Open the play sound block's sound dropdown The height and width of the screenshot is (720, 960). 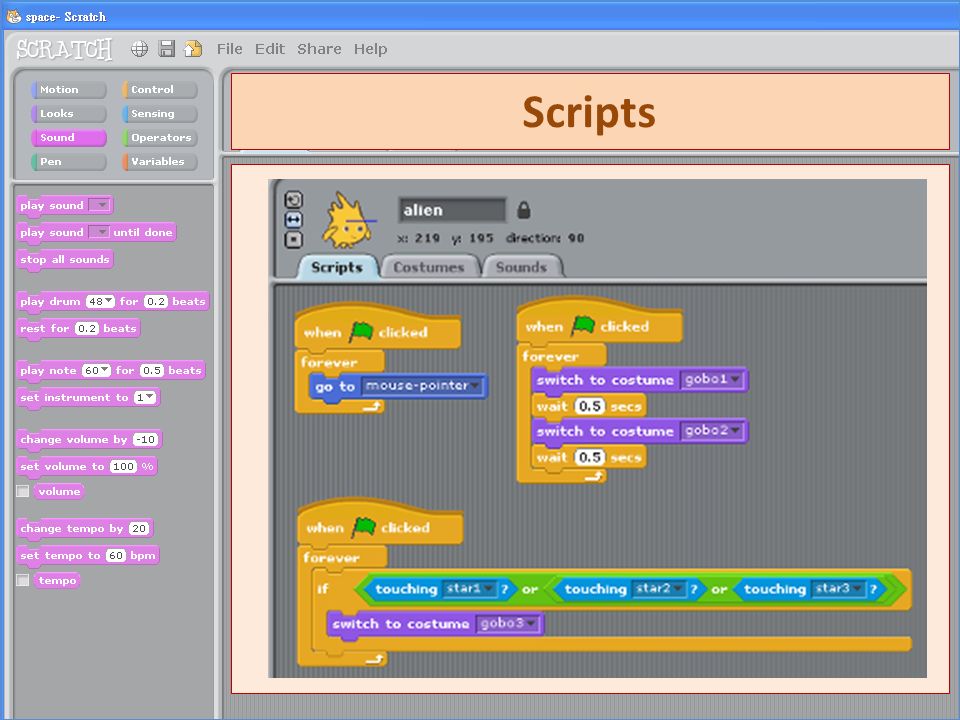[99, 205]
